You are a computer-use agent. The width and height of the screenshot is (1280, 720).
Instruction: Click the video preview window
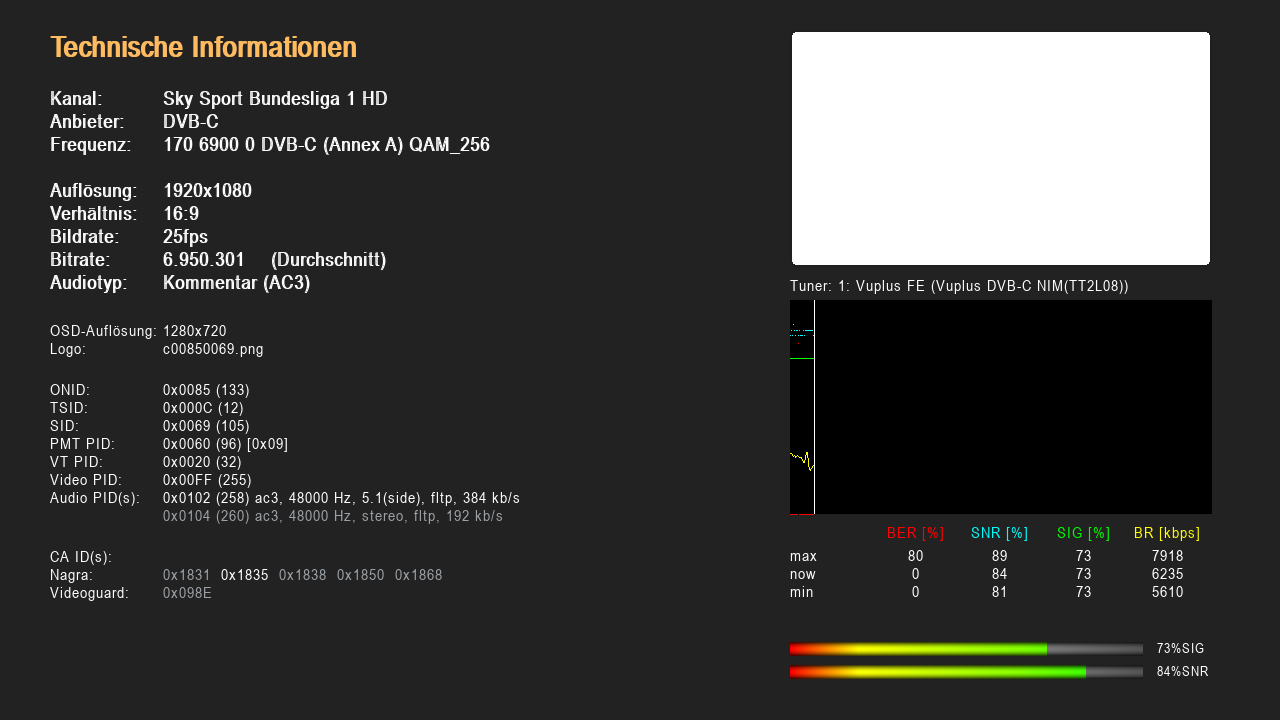pyautogui.click(x=1000, y=148)
